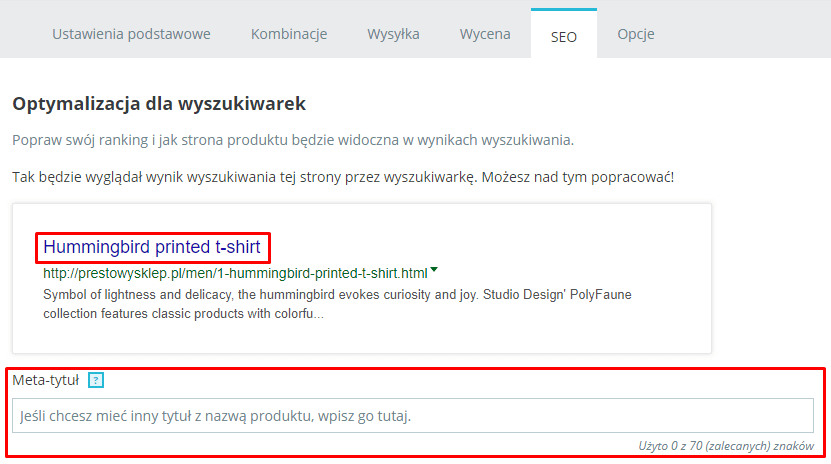The width and height of the screenshot is (831, 464).
Task: Click the Popraw swój ranking description text
Action: (x=293, y=140)
